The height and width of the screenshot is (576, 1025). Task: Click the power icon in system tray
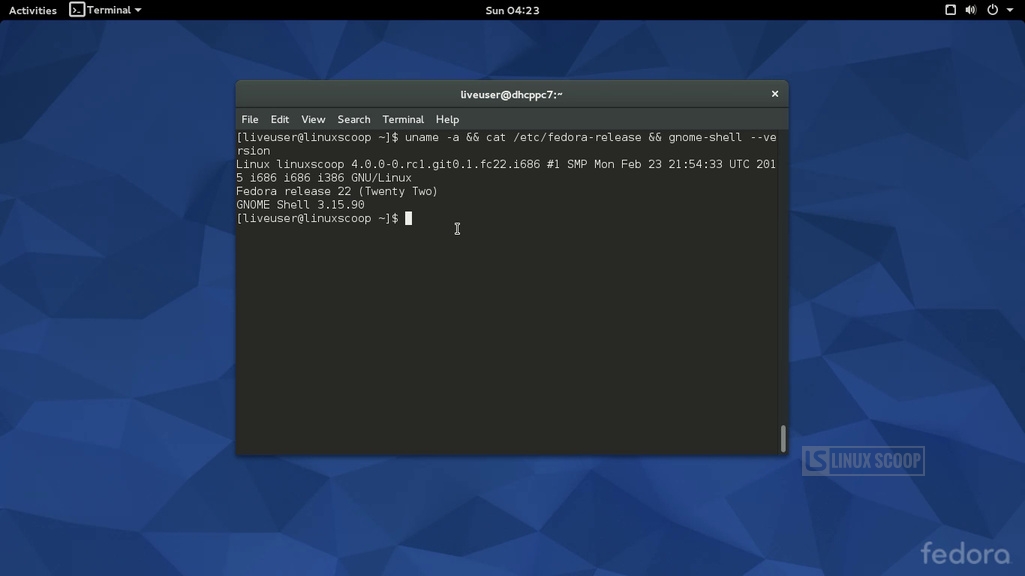pyautogui.click(x=990, y=9)
